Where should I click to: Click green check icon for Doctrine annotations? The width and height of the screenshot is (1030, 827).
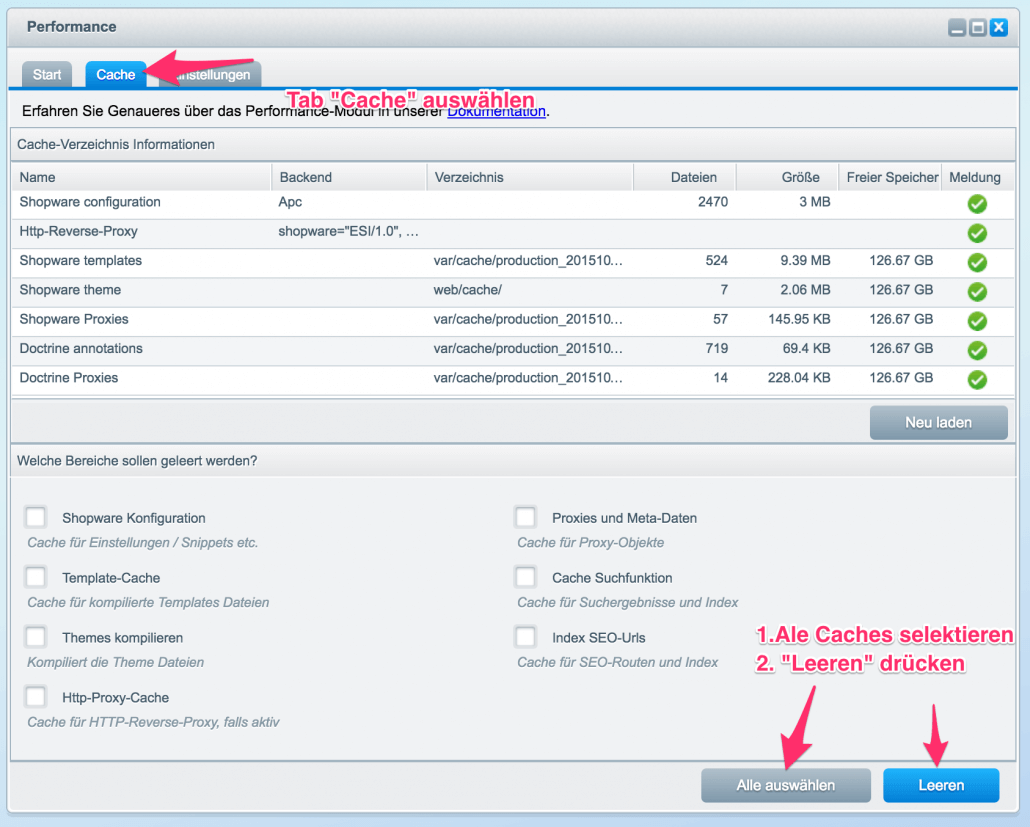pyautogui.click(x=977, y=350)
